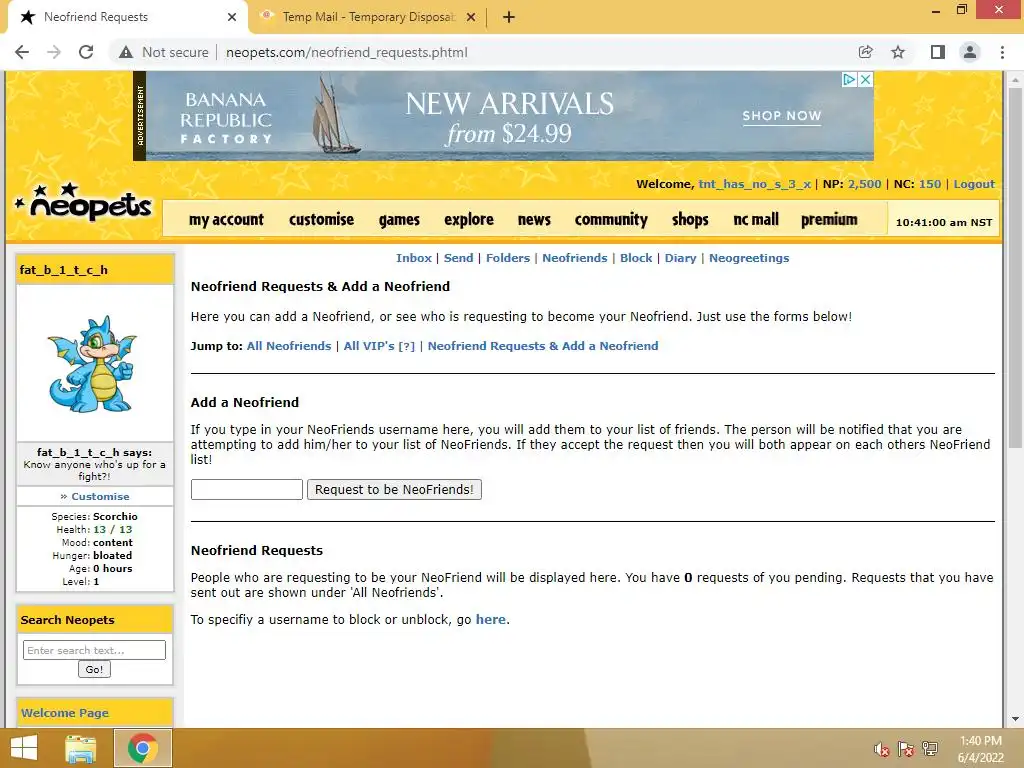Click the Go! search button
1024x768 pixels.
(94, 669)
